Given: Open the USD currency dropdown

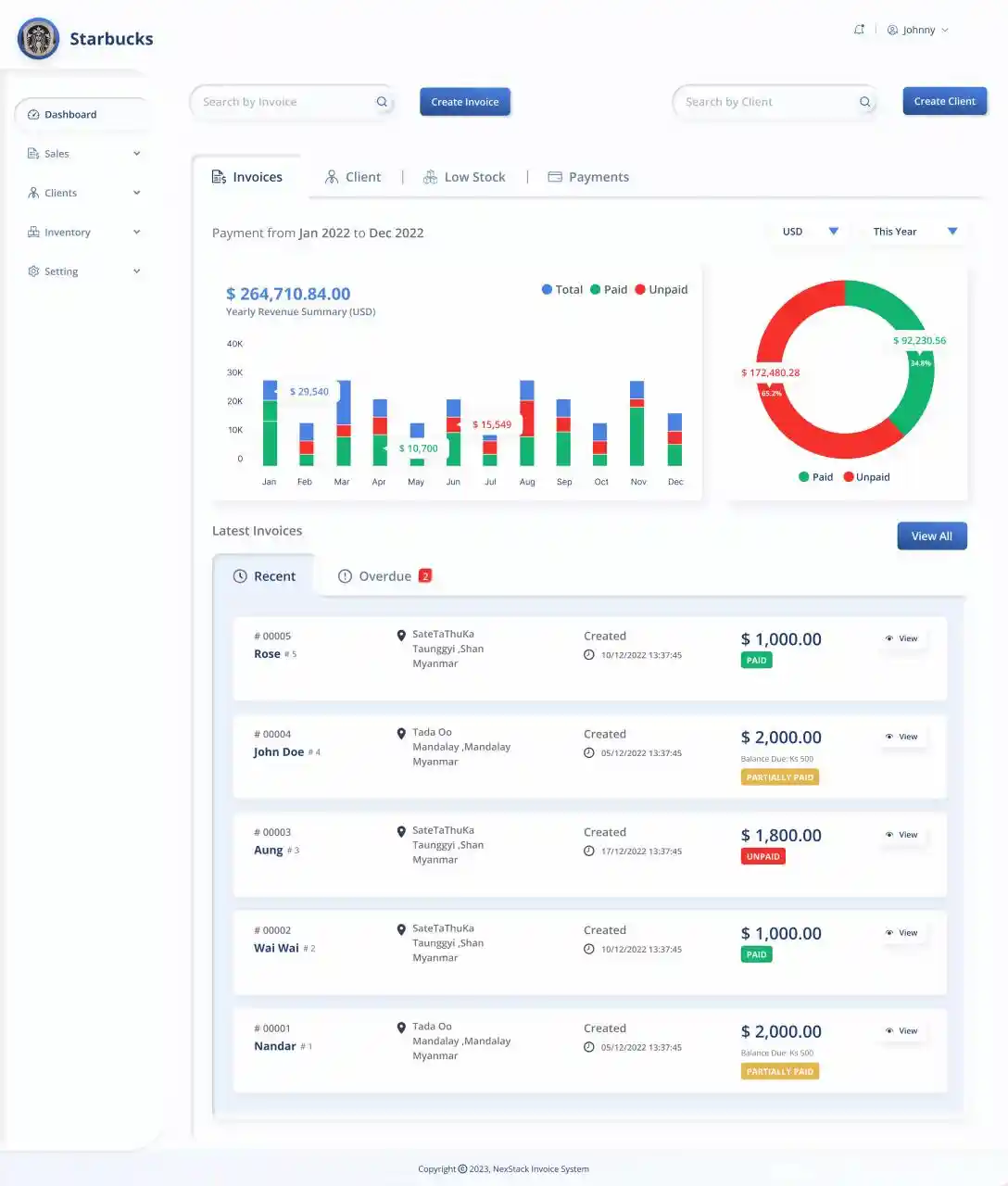Looking at the screenshot, I should click(x=809, y=232).
